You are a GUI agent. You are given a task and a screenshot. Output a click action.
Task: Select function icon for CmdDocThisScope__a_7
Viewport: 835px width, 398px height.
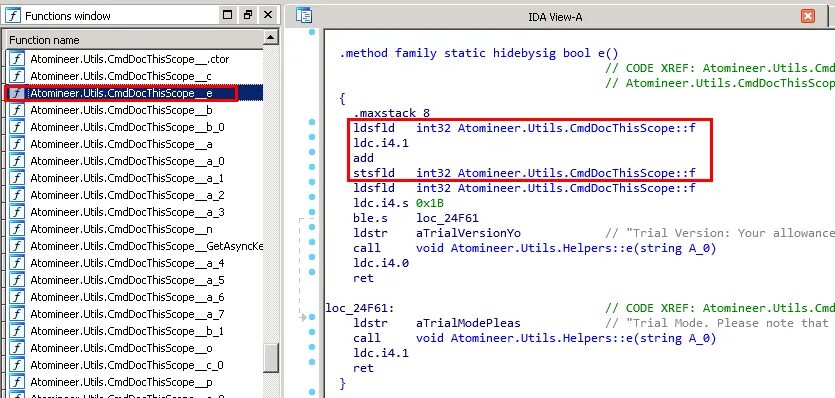17,314
